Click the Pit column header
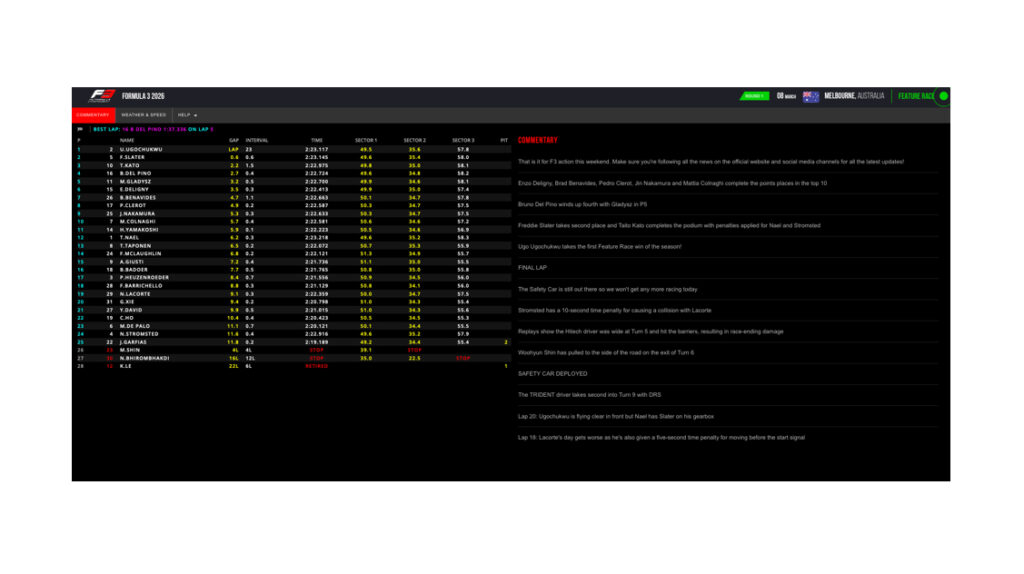Viewport: 1024px width, 574px height. (504, 140)
